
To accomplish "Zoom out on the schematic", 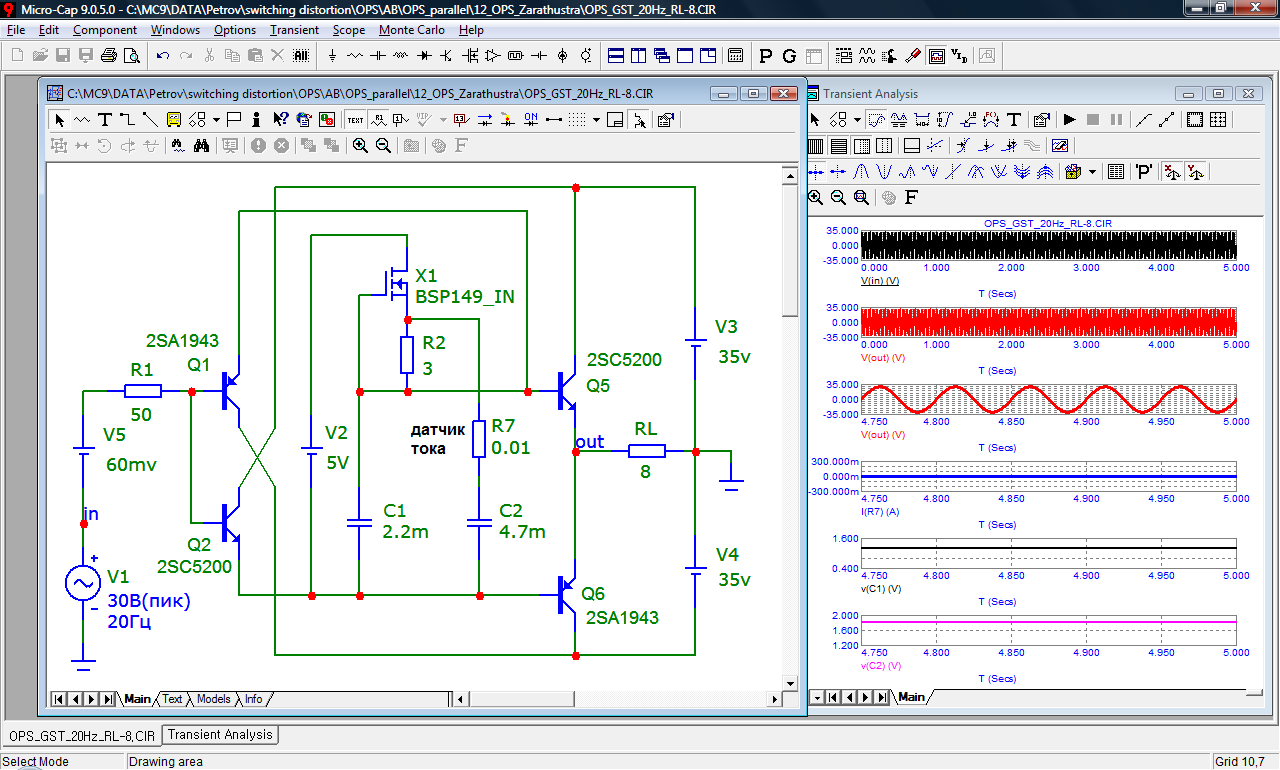I will 383,145.
